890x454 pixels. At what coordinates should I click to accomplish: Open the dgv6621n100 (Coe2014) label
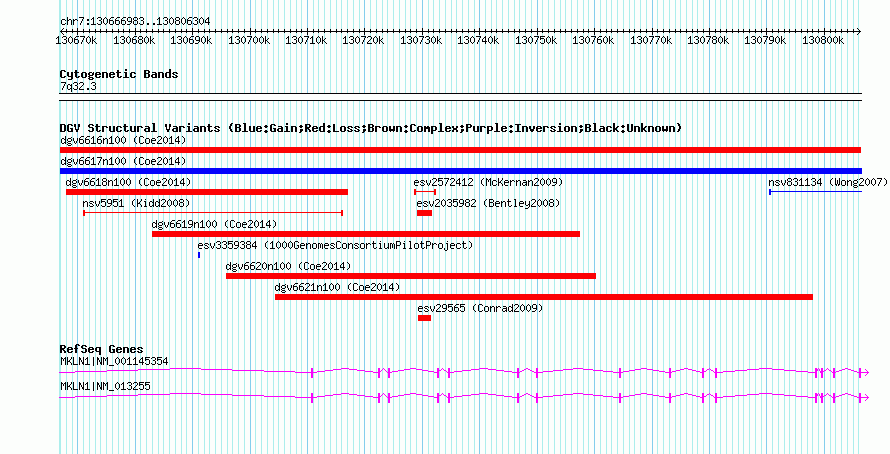(x=337, y=287)
